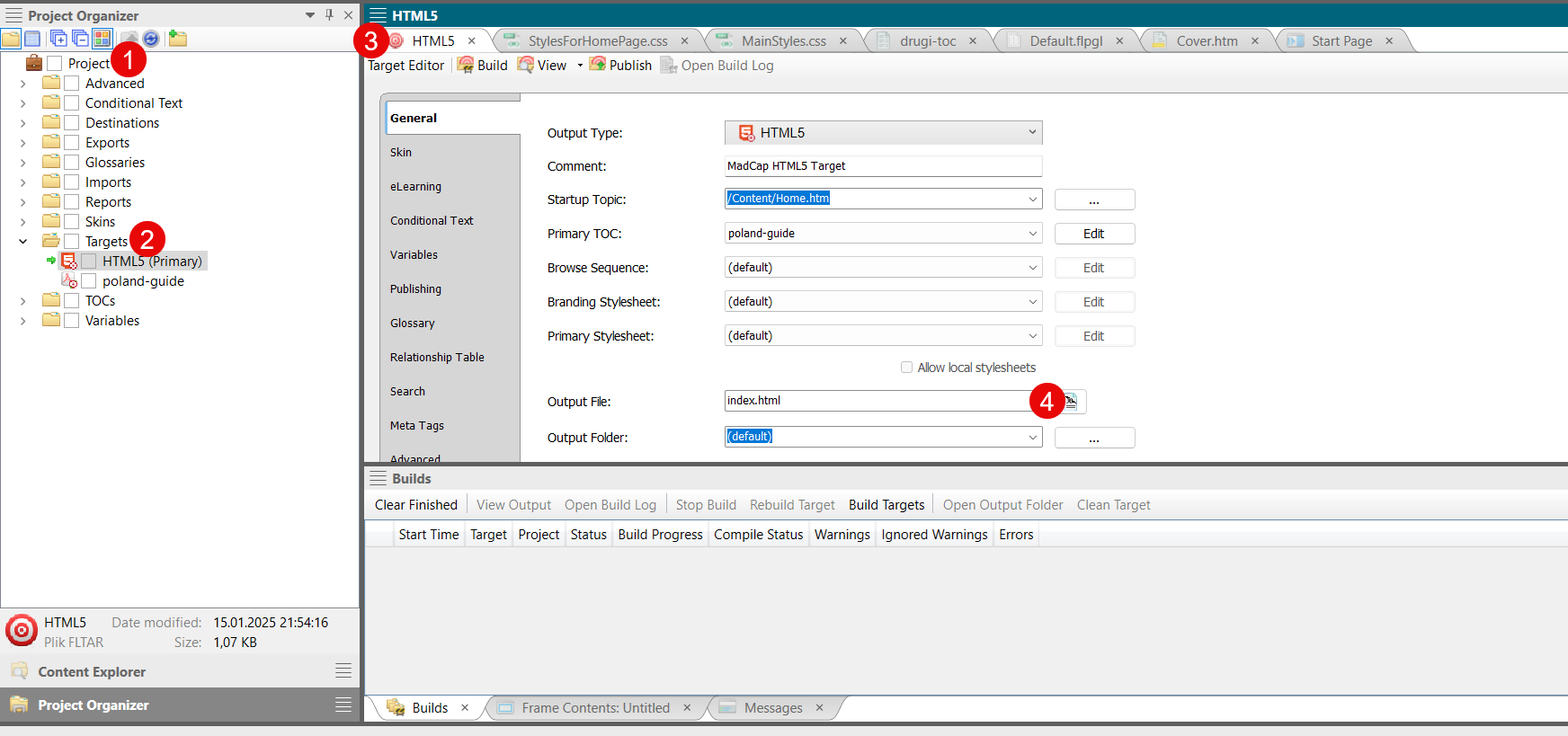Switch to the drugi-toc tab
The image size is (1568, 736).
pos(928,40)
